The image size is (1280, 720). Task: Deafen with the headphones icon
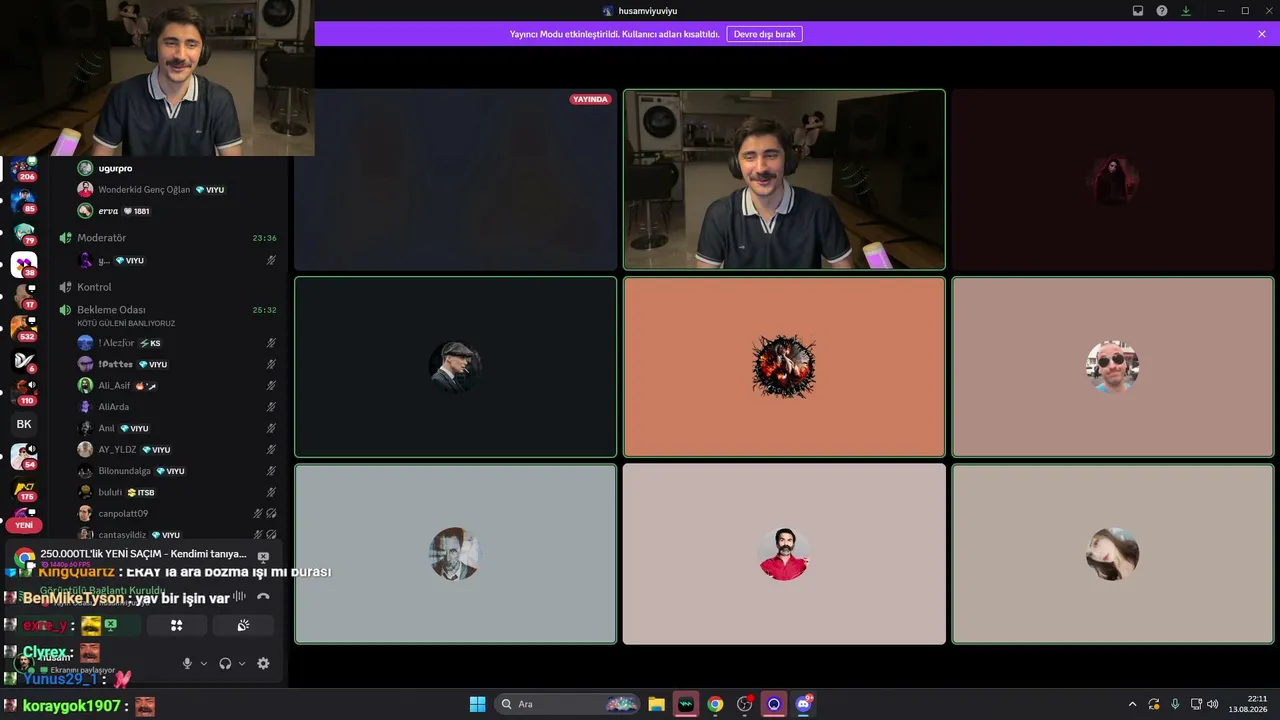[x=225, y=663]
